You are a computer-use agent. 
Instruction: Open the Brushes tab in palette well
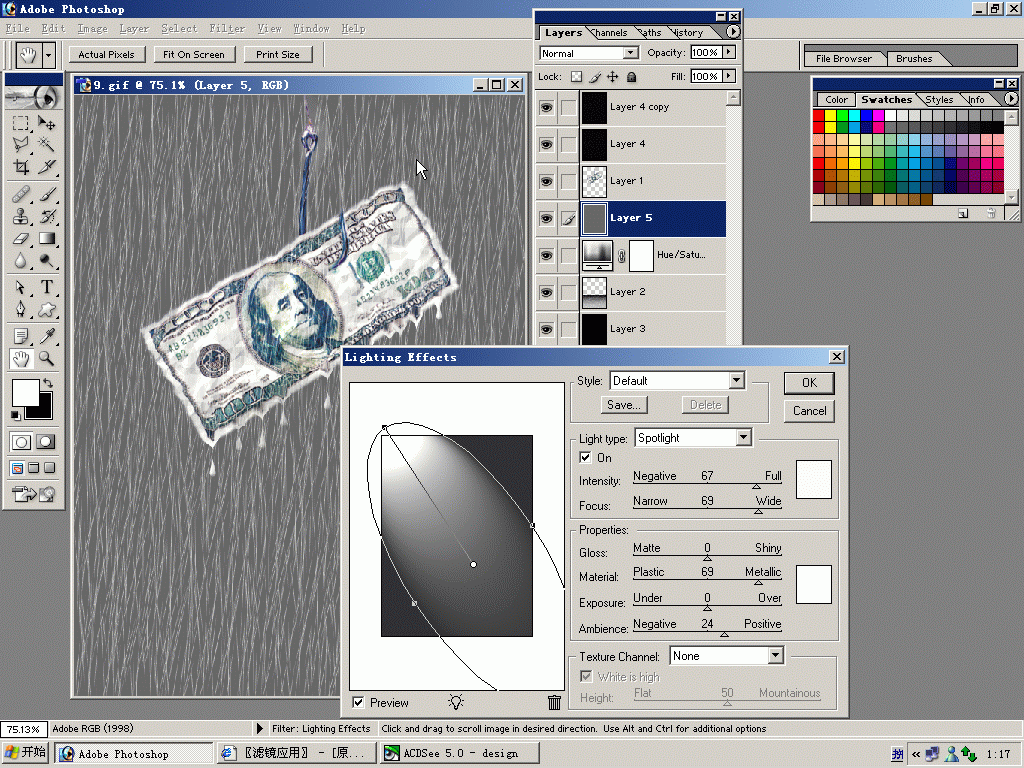(914, 59)
